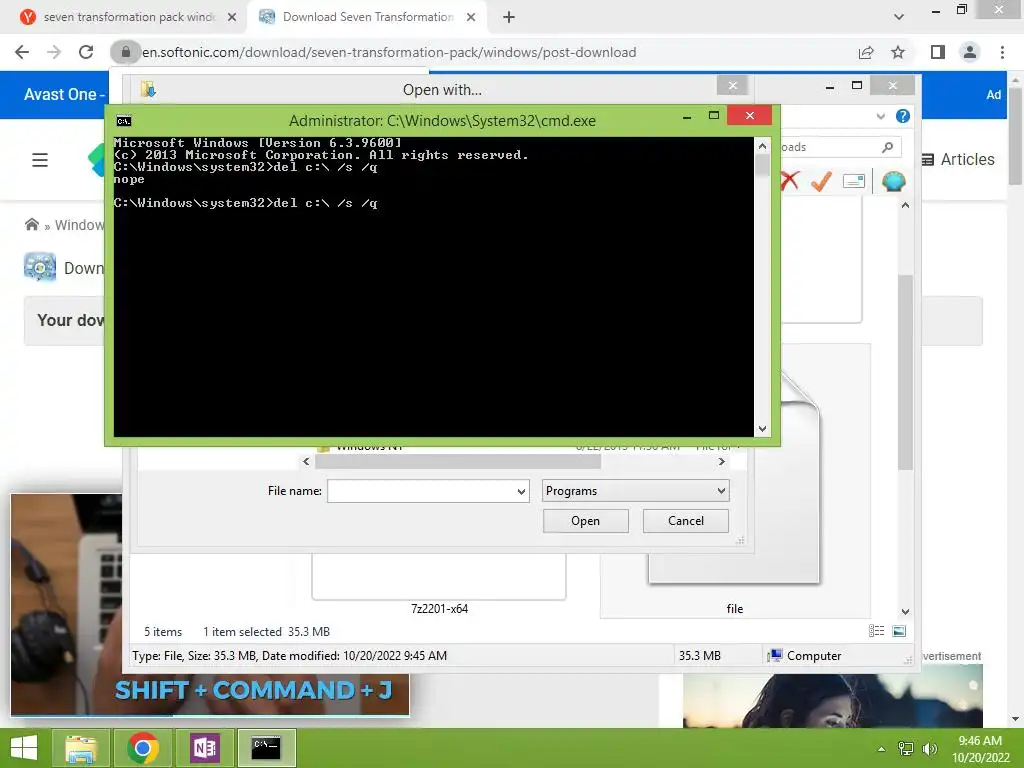This screenshot has width=1024, height=768.
Task: Switch Explorer to details view icon
Action: (876, 631)
